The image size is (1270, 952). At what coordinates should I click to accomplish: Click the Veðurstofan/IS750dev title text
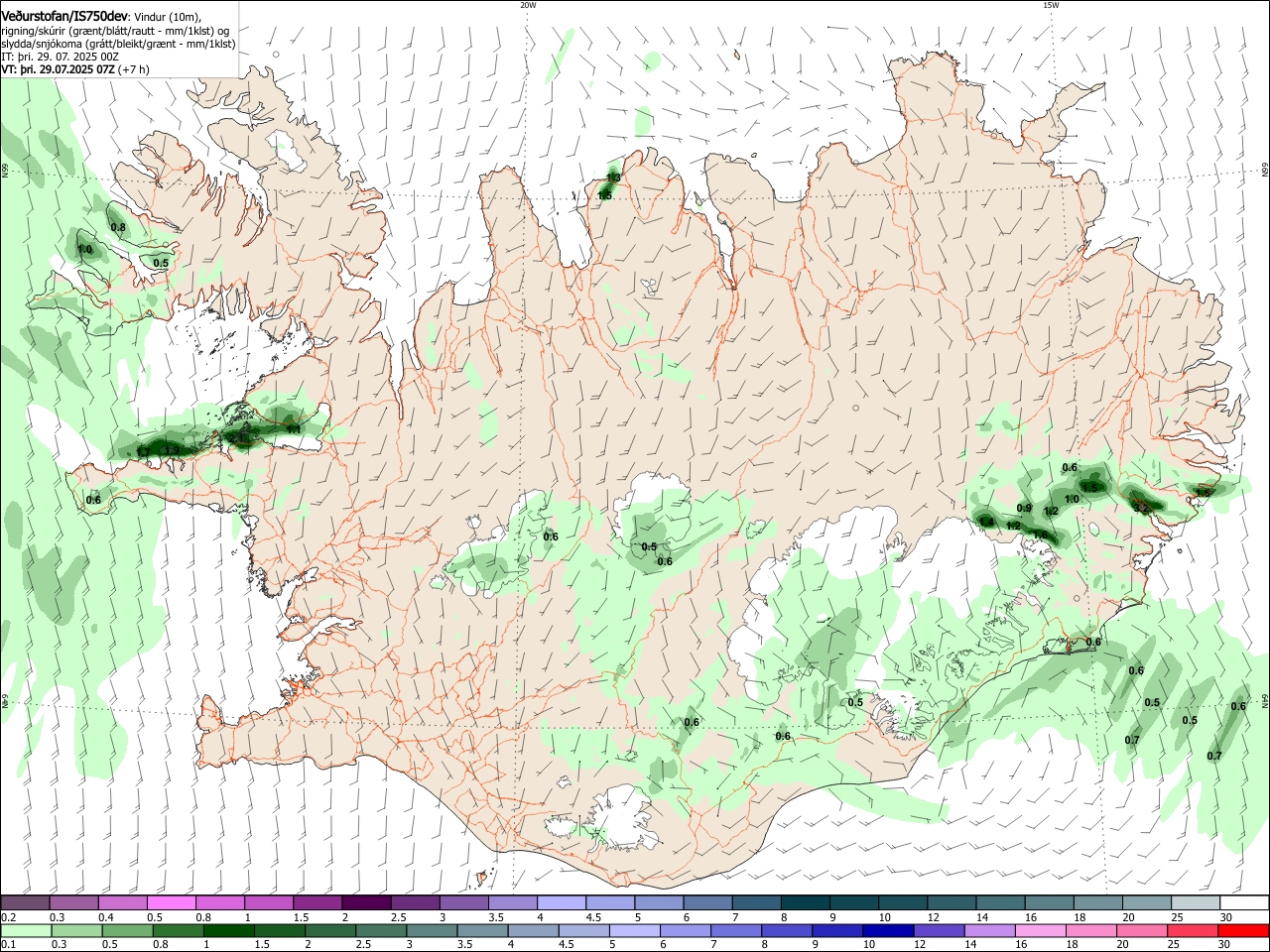65,17
